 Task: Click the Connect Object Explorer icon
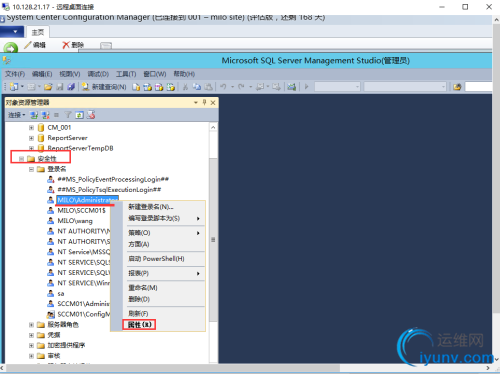pyautogui.click(x=34, y=115)
